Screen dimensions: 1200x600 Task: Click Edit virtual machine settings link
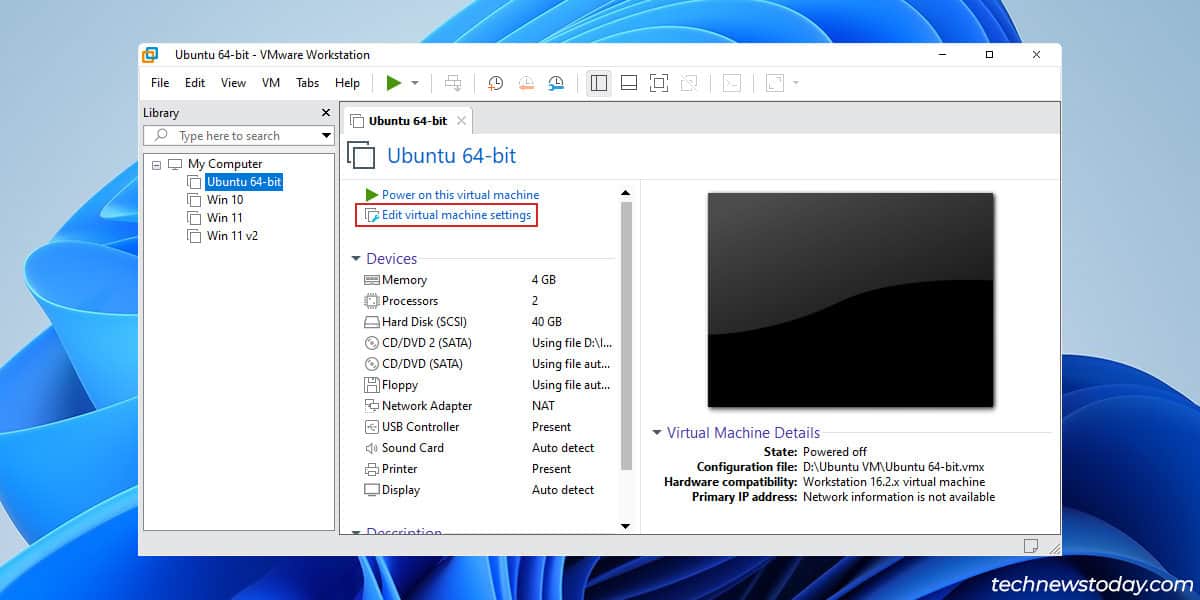click(456, 215)
